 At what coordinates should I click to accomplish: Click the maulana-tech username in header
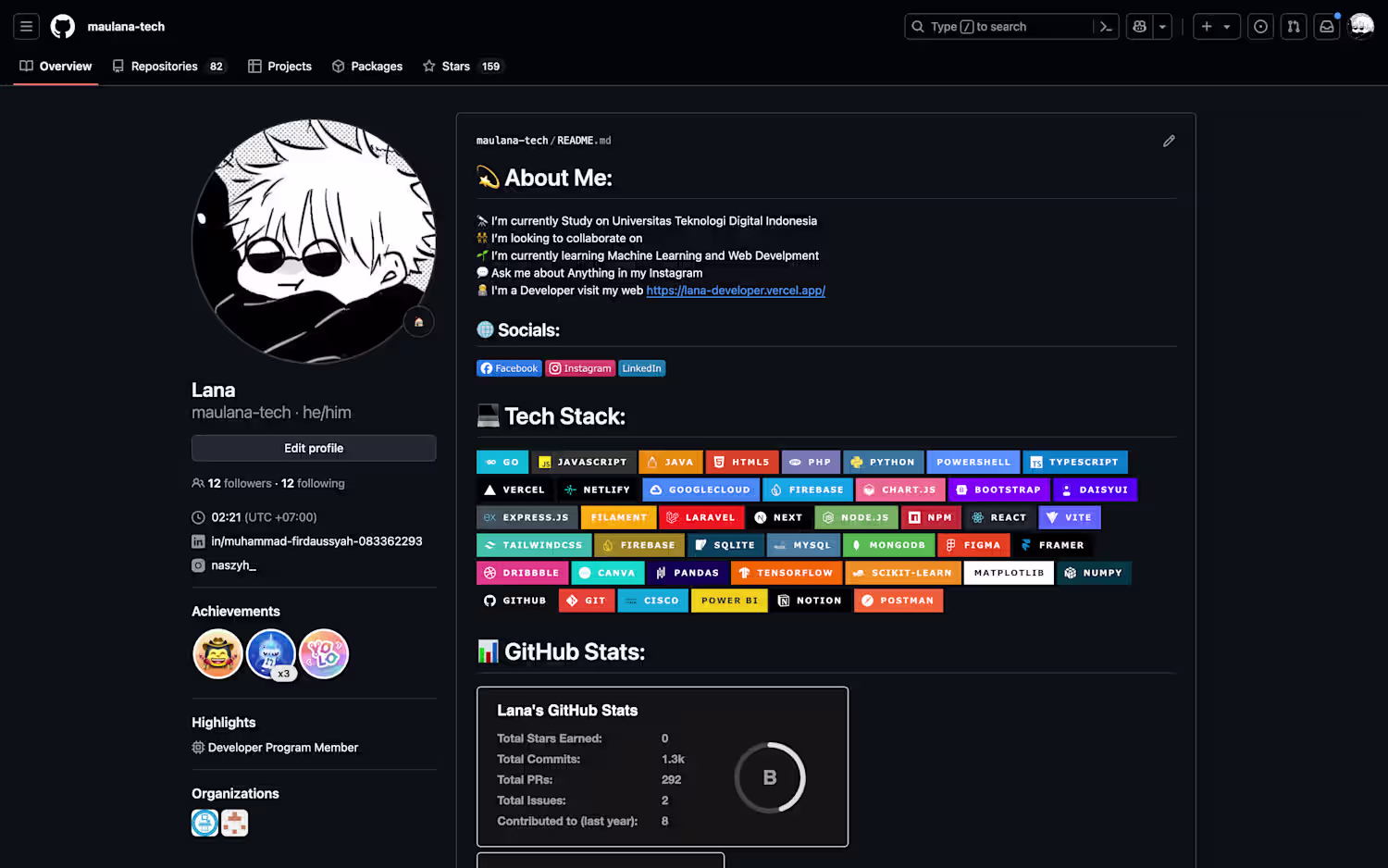(x=126, y=27)
